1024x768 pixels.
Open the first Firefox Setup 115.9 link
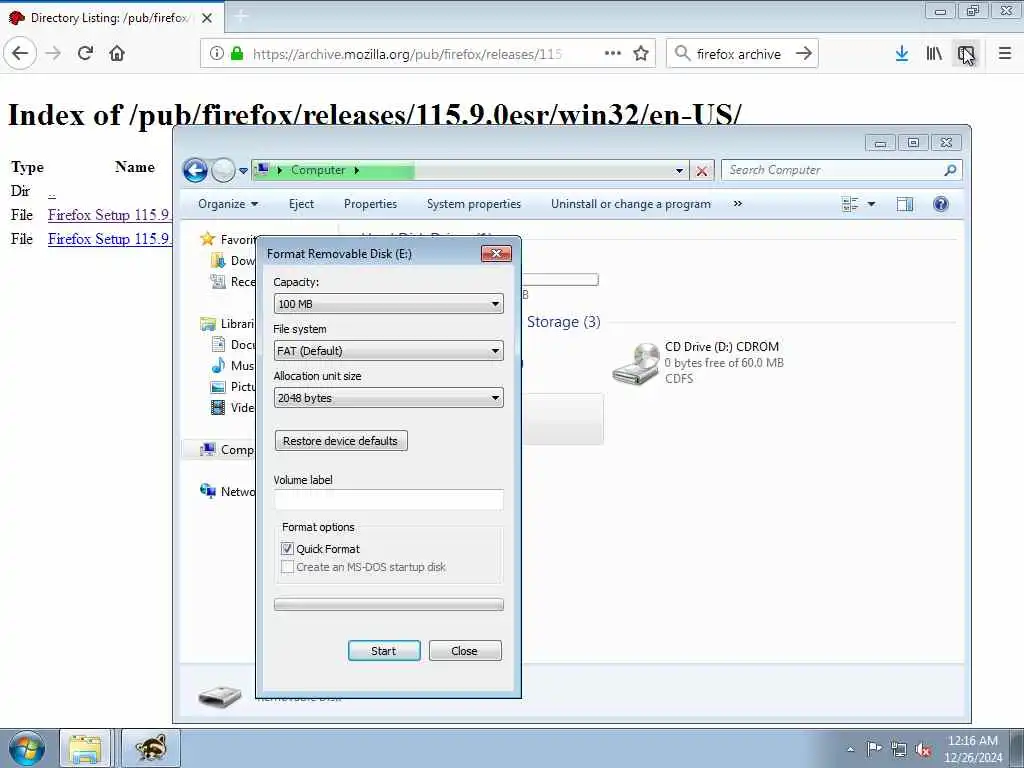click(108, 215)
